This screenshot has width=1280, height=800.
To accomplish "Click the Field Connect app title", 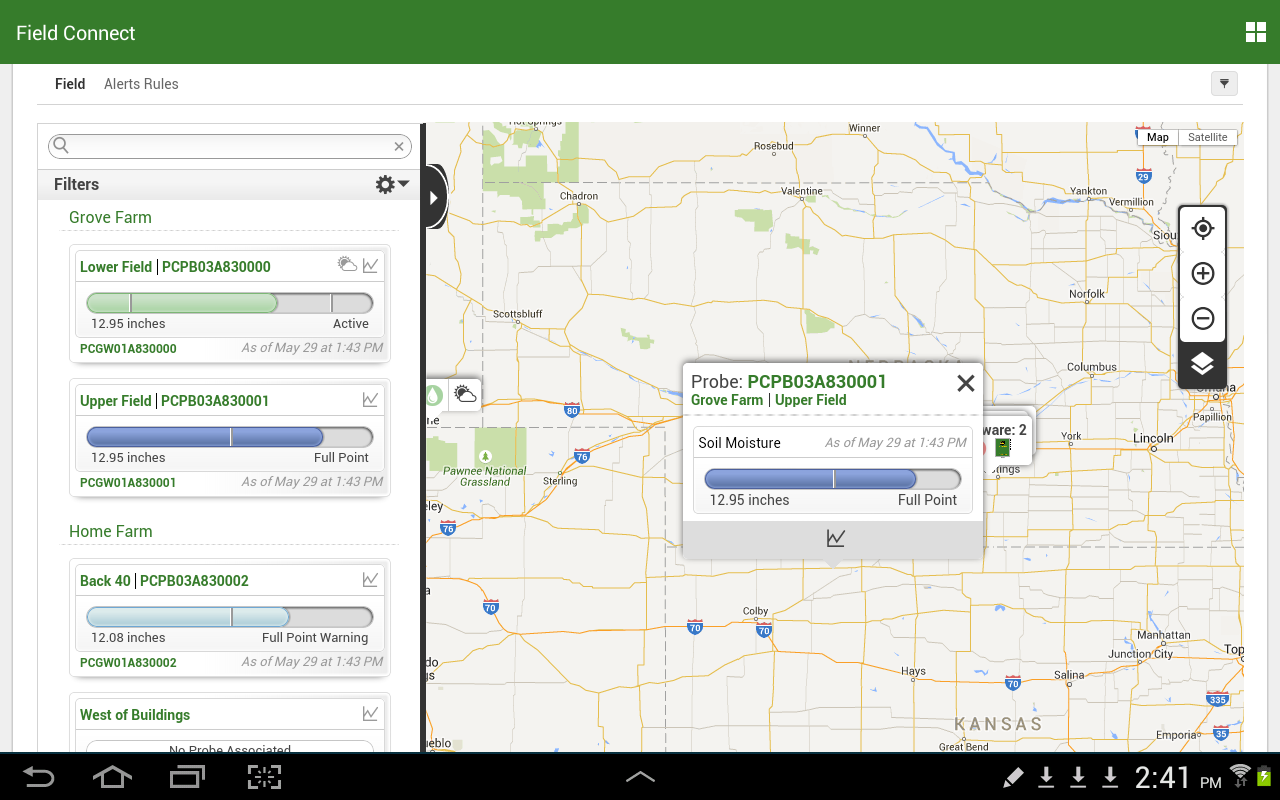I will pos(75,33).
